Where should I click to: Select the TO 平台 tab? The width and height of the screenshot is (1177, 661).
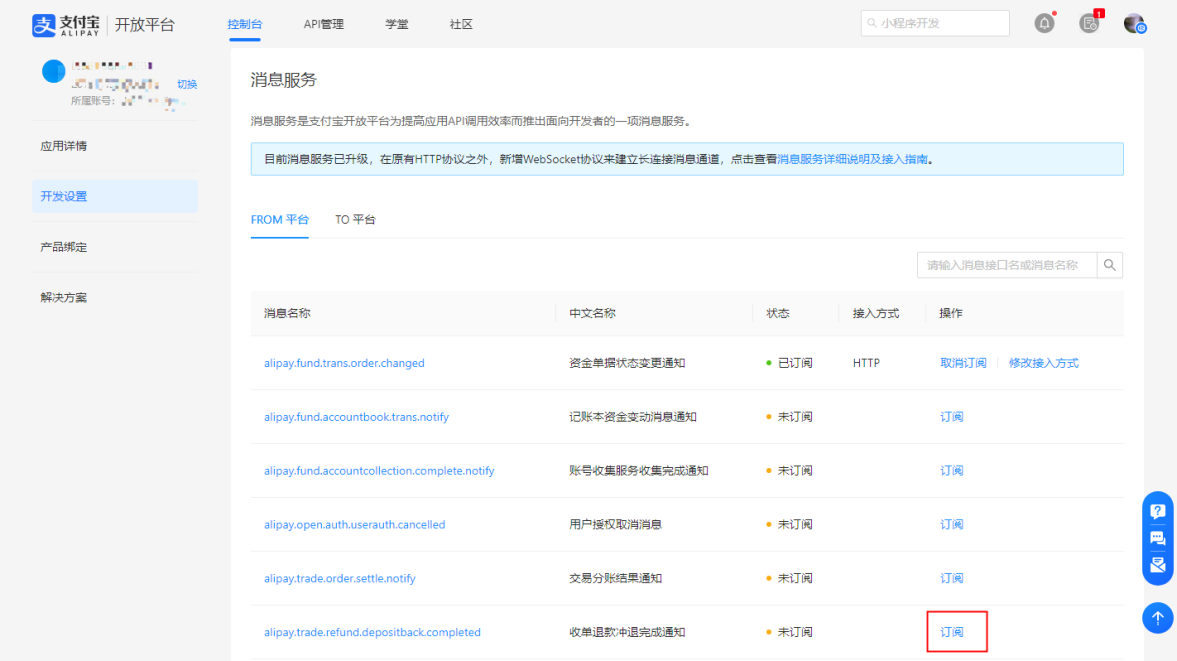tap(355, 220)
